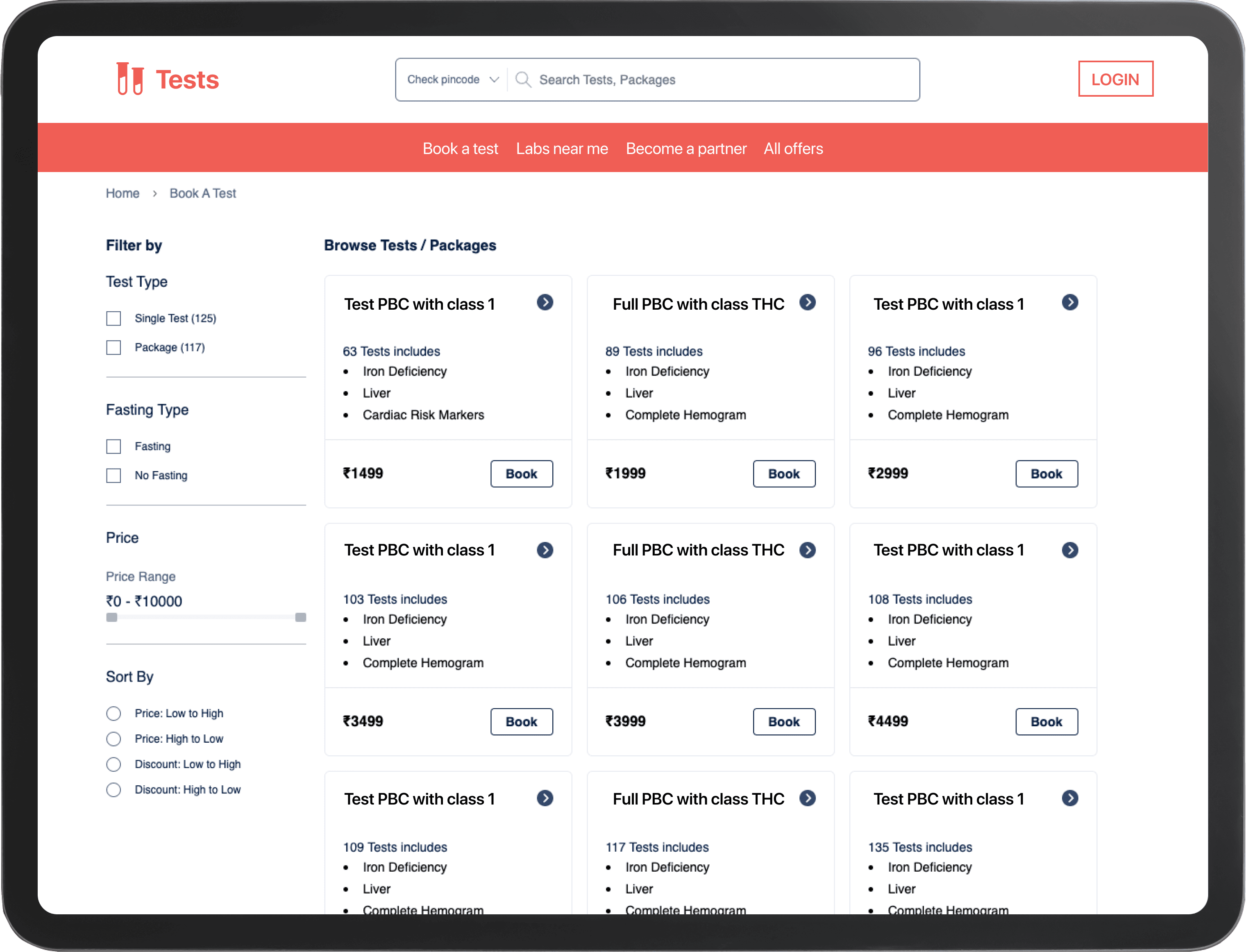The height and width of the screenshot is (952, 1246).
Task: Click the Tests test-tube logo icon
Action: click(130, 79)
